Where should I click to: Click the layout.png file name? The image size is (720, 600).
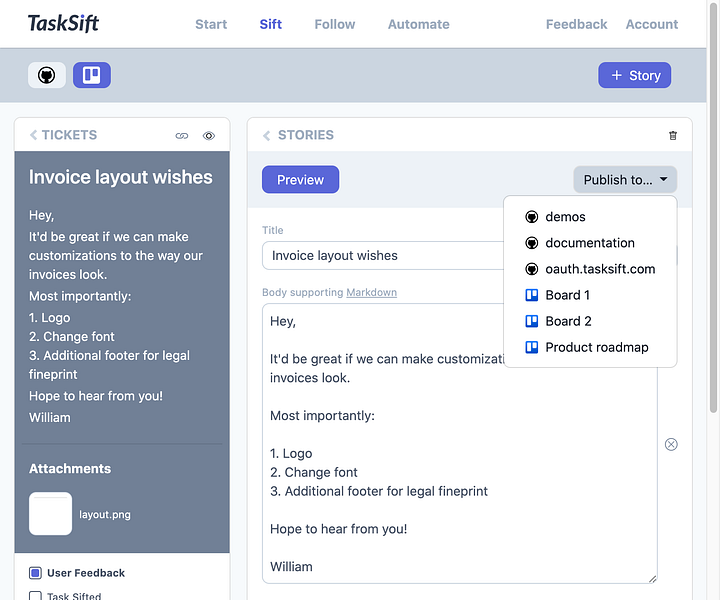(105, 515)
